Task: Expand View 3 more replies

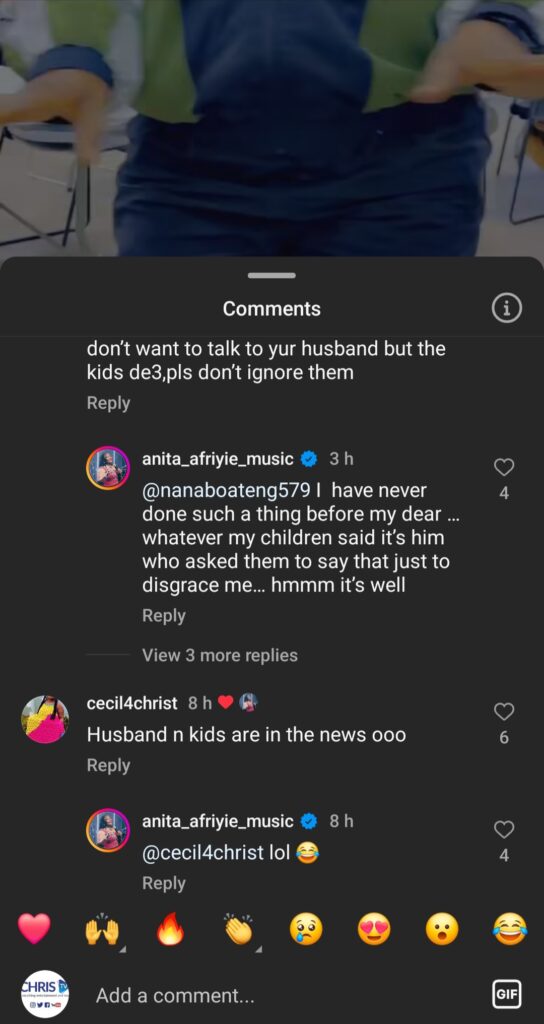Action: click(x=219, y=655)
